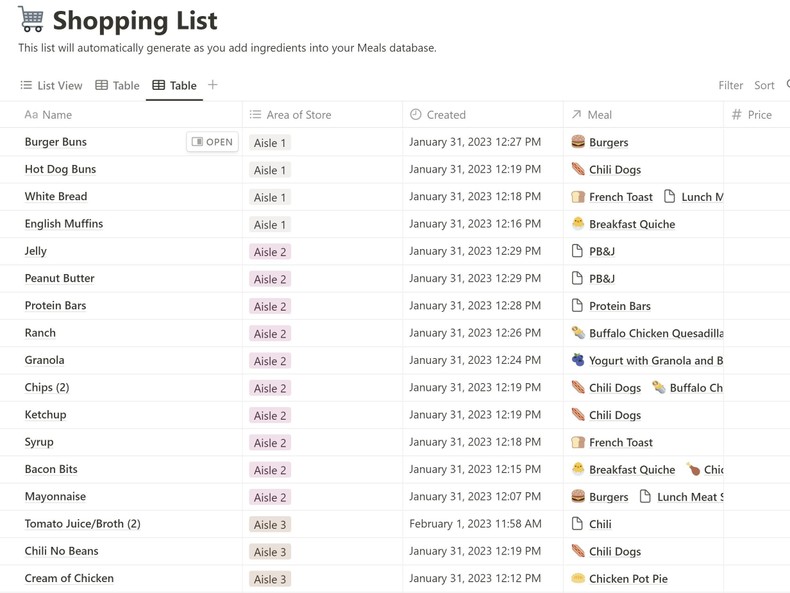Click the shopping cart page icon
790x593 pixels.
31,19
